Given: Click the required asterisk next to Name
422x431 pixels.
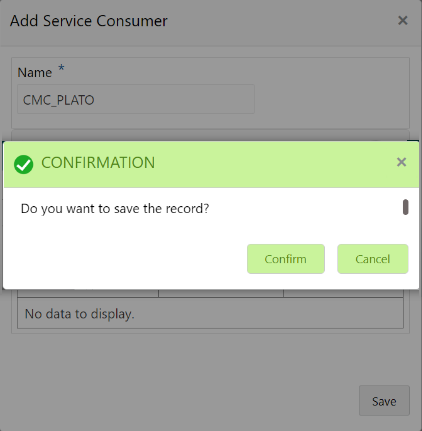Looking at the screenshot, I should coord(61,68).
